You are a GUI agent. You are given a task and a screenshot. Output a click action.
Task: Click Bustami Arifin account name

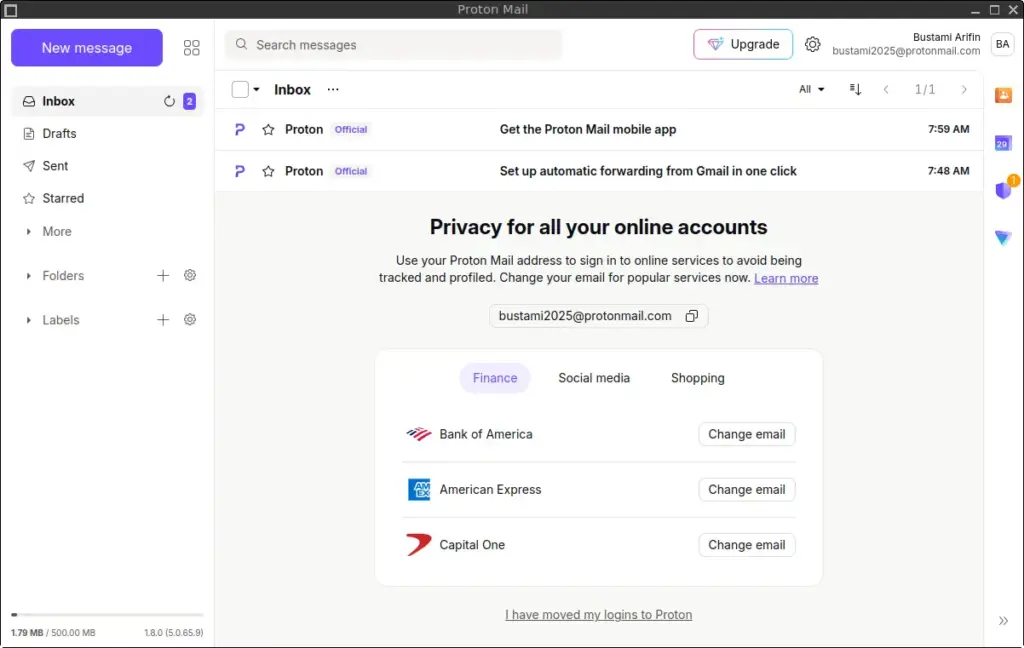tap(946, 37)
